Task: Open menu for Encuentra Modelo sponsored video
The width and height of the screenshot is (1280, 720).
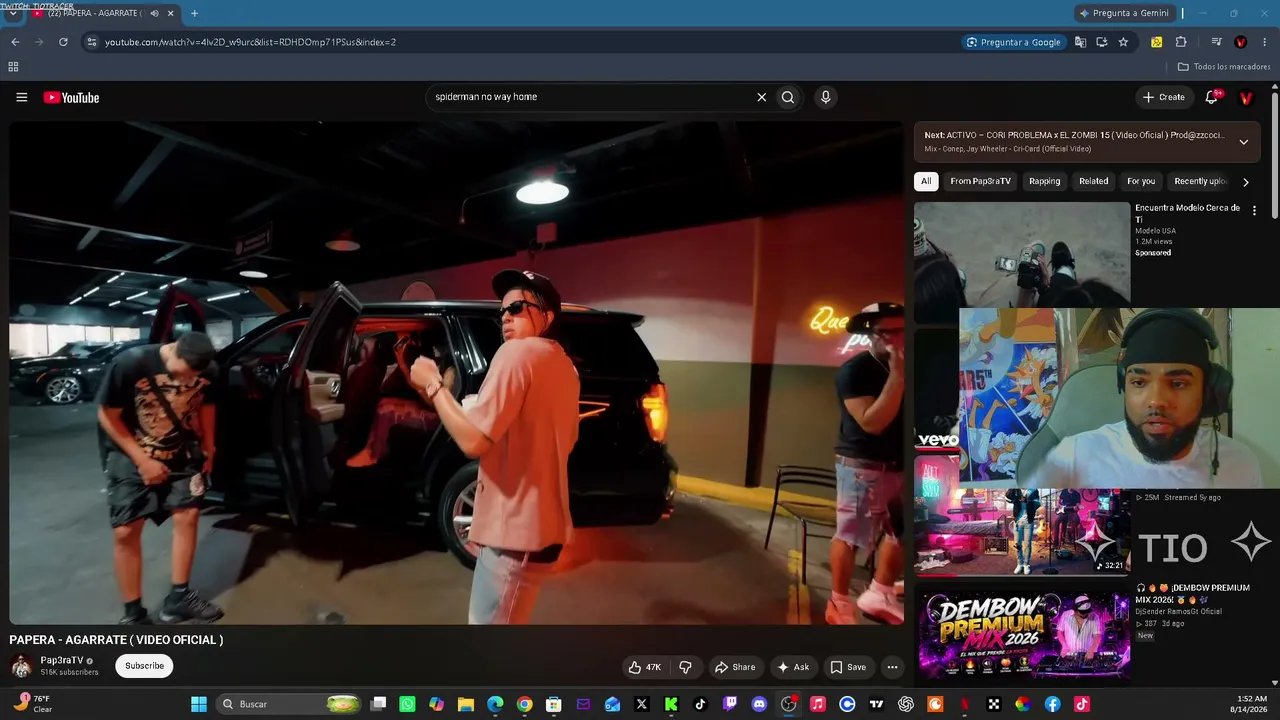Action: pyautogui.click(x=1254, y=211)
